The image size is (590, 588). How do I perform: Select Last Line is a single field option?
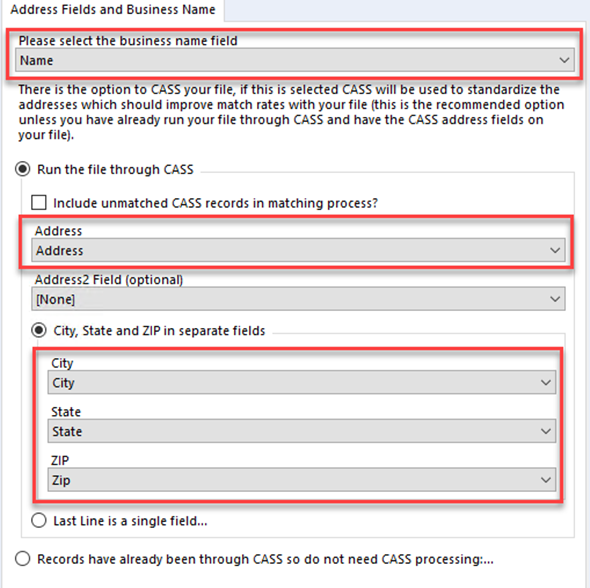pos(39,521)
